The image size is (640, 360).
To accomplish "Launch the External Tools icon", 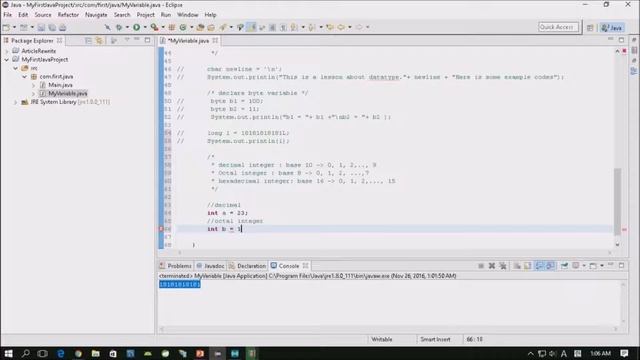I will click(154, 27).
